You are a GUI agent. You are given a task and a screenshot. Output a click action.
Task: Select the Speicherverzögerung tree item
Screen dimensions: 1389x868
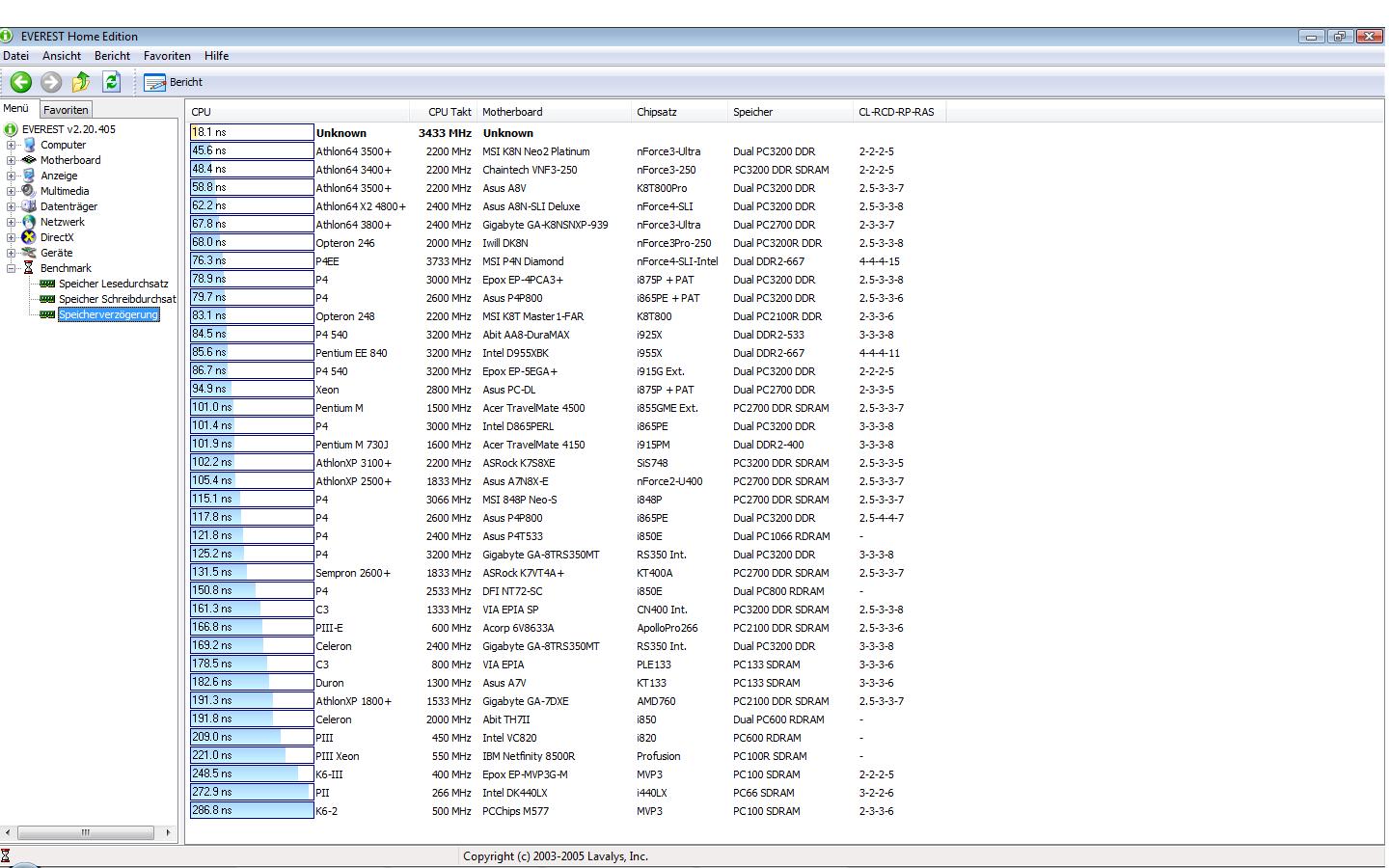pyautogui.click(x=108, y=314)
